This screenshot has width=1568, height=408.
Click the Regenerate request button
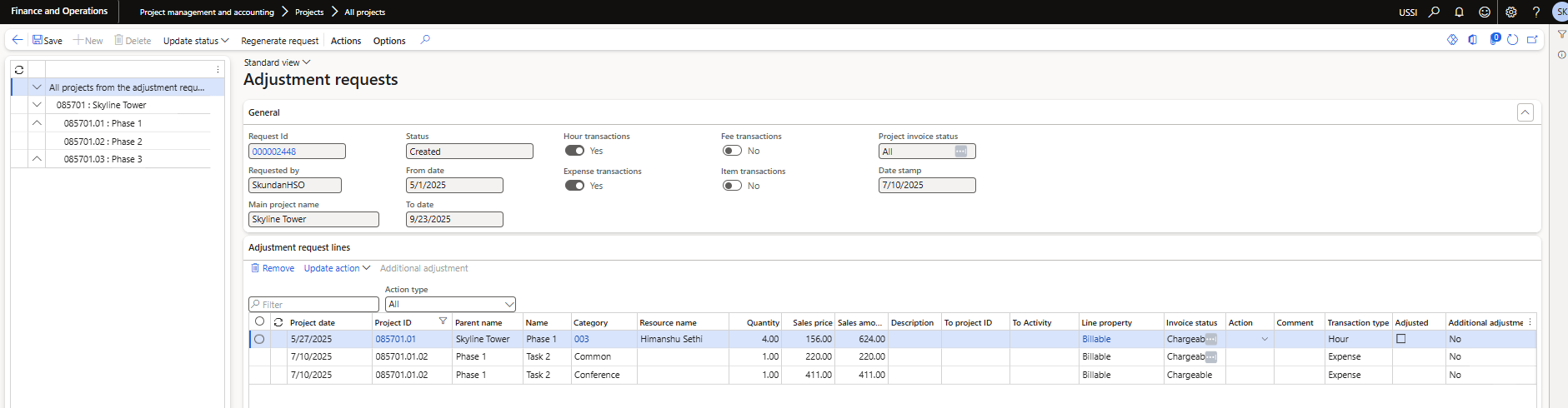click(x=279, y=41)
